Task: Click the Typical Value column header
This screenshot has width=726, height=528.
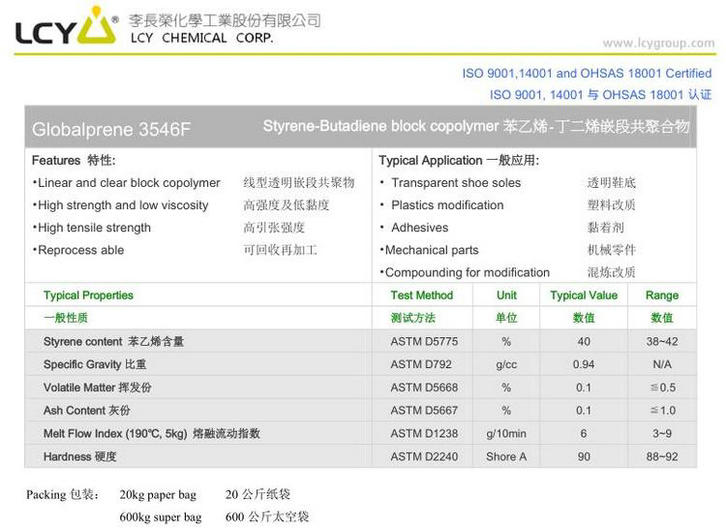Action: pyautogui.click(x=583, y=295)
